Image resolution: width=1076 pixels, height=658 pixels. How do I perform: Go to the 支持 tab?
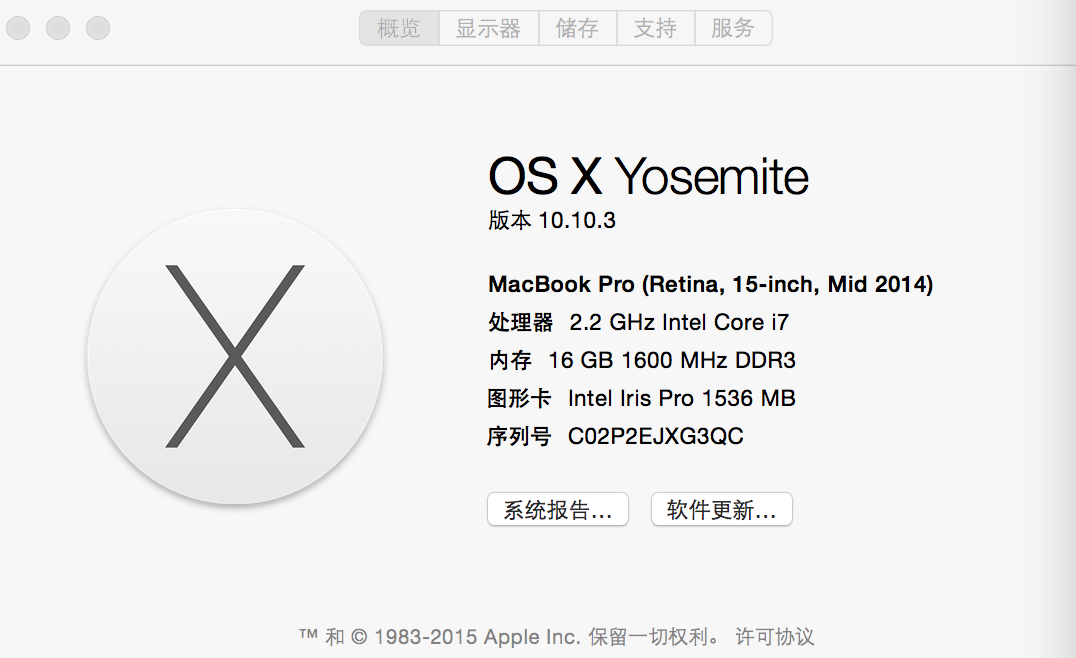655,28
